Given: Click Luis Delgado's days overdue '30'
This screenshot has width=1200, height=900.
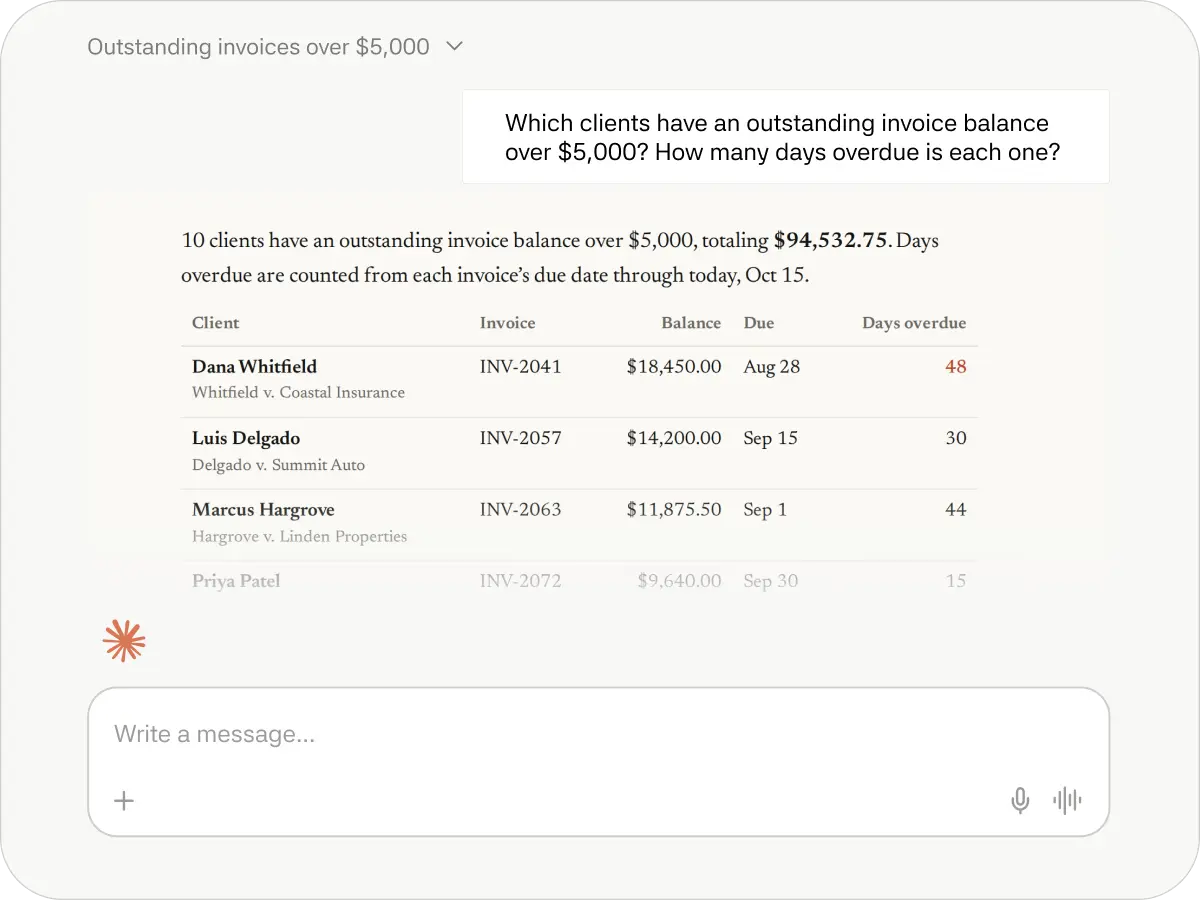Looking at the screenshot, I should [x=956, y=438].
